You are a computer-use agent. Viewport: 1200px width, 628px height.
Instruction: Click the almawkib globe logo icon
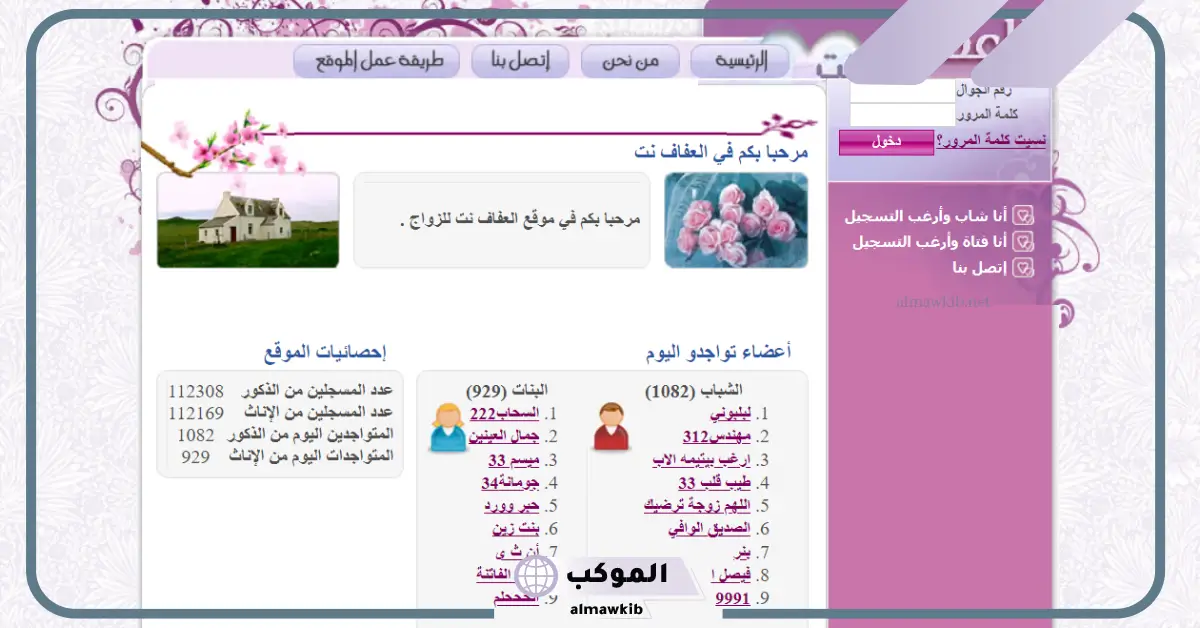point(535,578)
